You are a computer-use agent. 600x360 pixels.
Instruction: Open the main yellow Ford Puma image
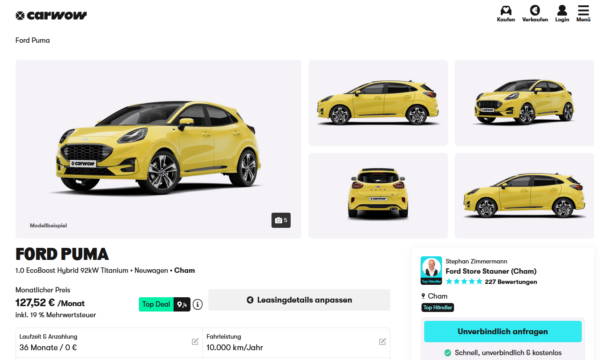[x=158, y=149]
